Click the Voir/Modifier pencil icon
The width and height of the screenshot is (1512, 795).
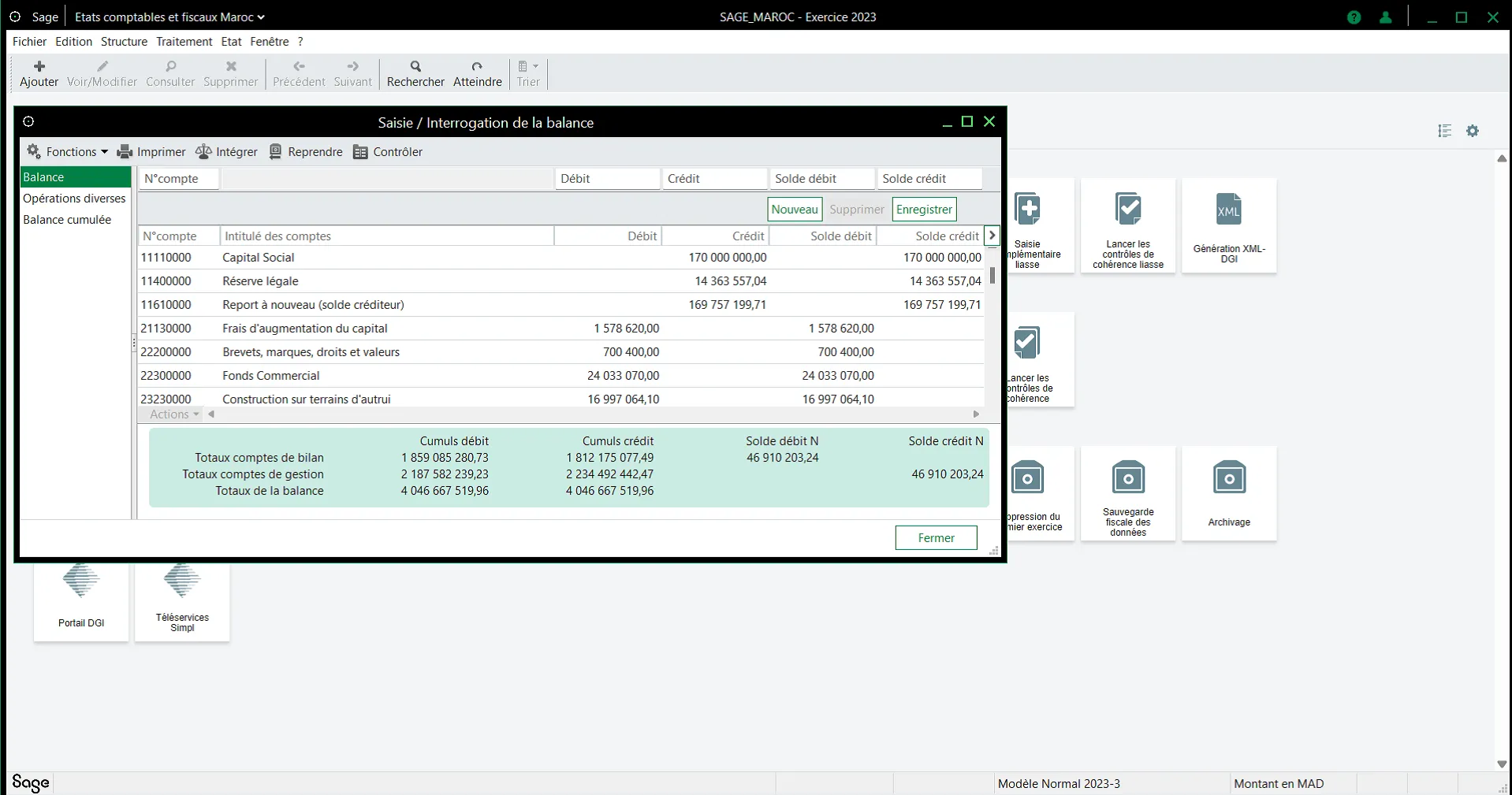[x=102, y=66]
